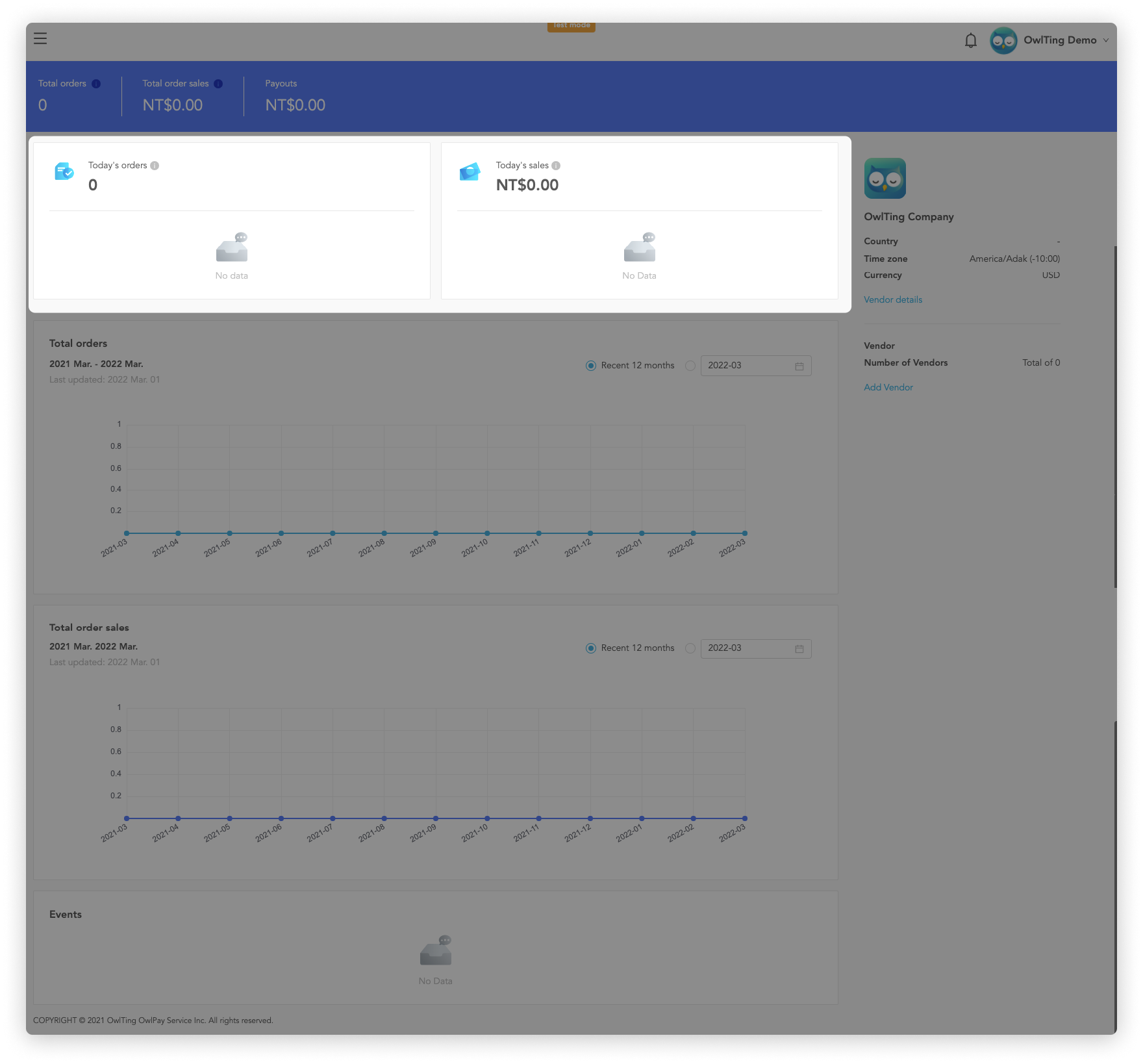Open the Total order sales calendar icon
Screen dimensions: 1143x1064
tap(799, 649)
